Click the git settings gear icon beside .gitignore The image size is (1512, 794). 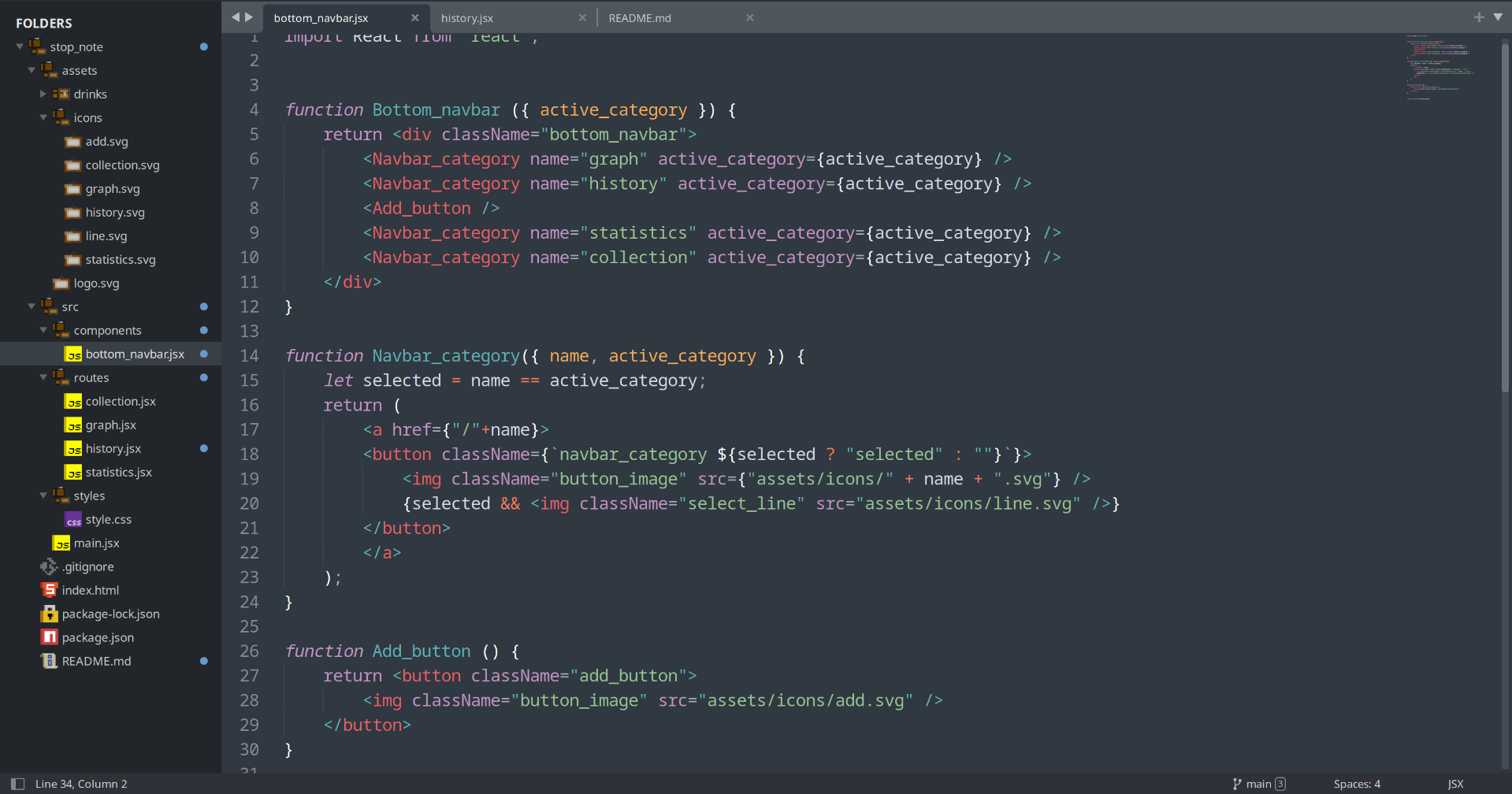(49, 566)
